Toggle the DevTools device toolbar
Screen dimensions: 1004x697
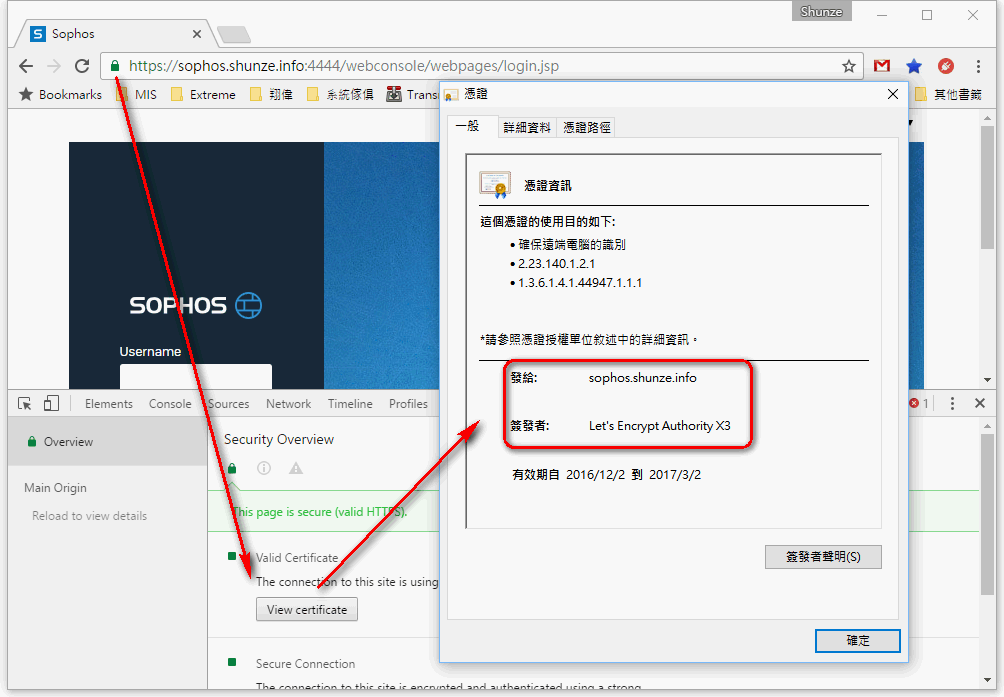tap(51, 403)
